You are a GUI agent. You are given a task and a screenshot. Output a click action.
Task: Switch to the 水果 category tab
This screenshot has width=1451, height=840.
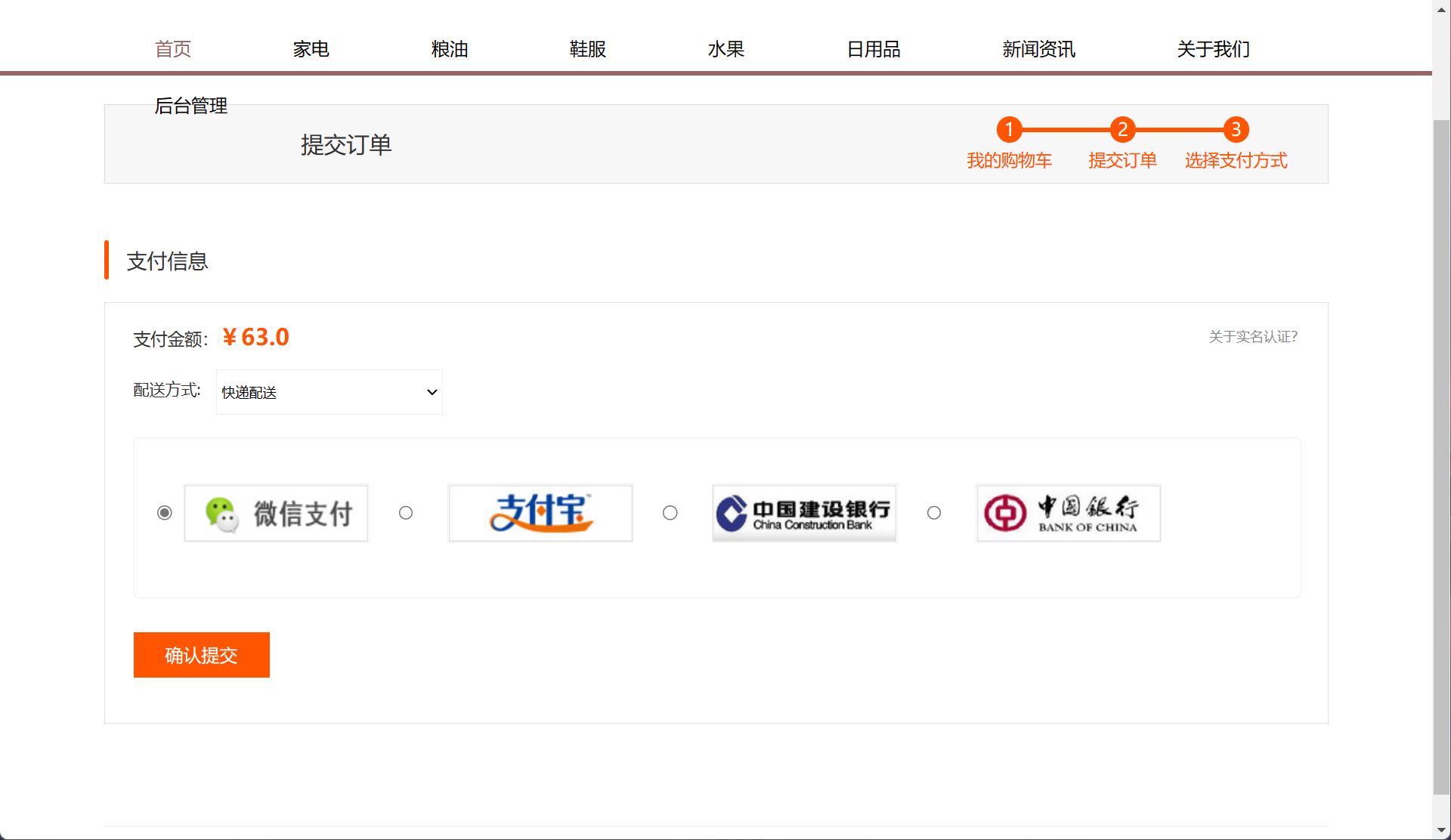(726, 48)
